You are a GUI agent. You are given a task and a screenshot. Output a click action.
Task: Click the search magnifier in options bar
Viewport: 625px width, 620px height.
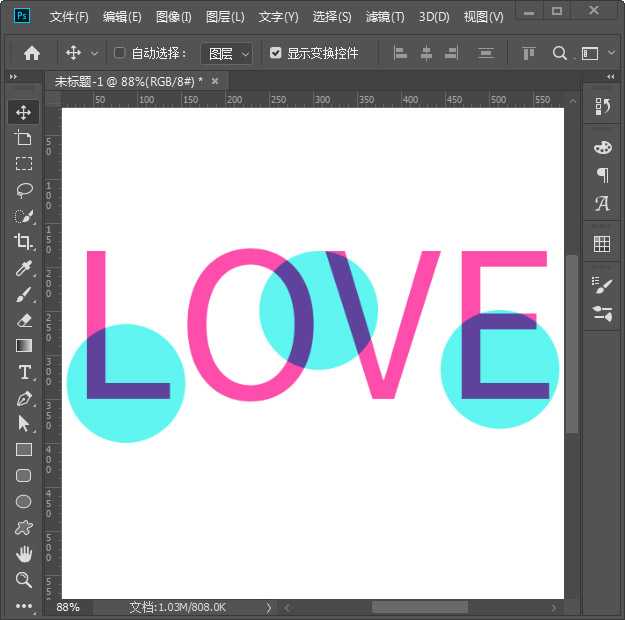click(560, 53)
